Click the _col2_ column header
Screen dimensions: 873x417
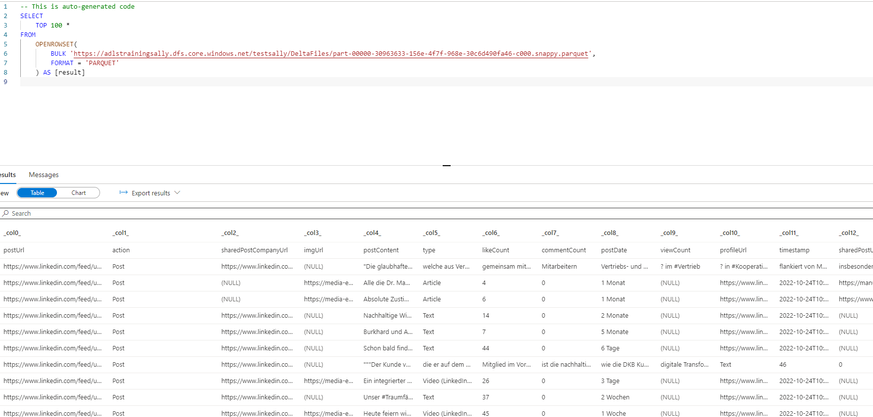(230, 233)
